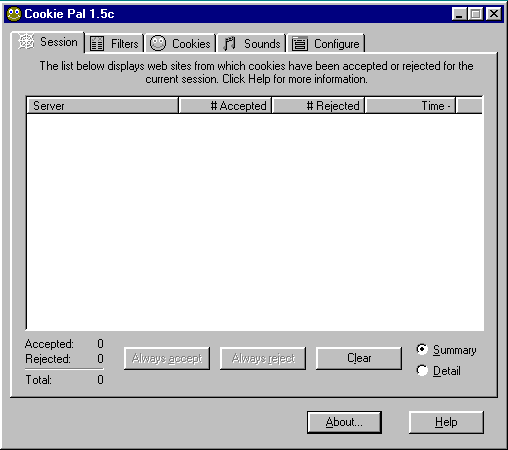508x450 pixels.
Task: Click the Accepted: count label
Action: coord(49,344)
